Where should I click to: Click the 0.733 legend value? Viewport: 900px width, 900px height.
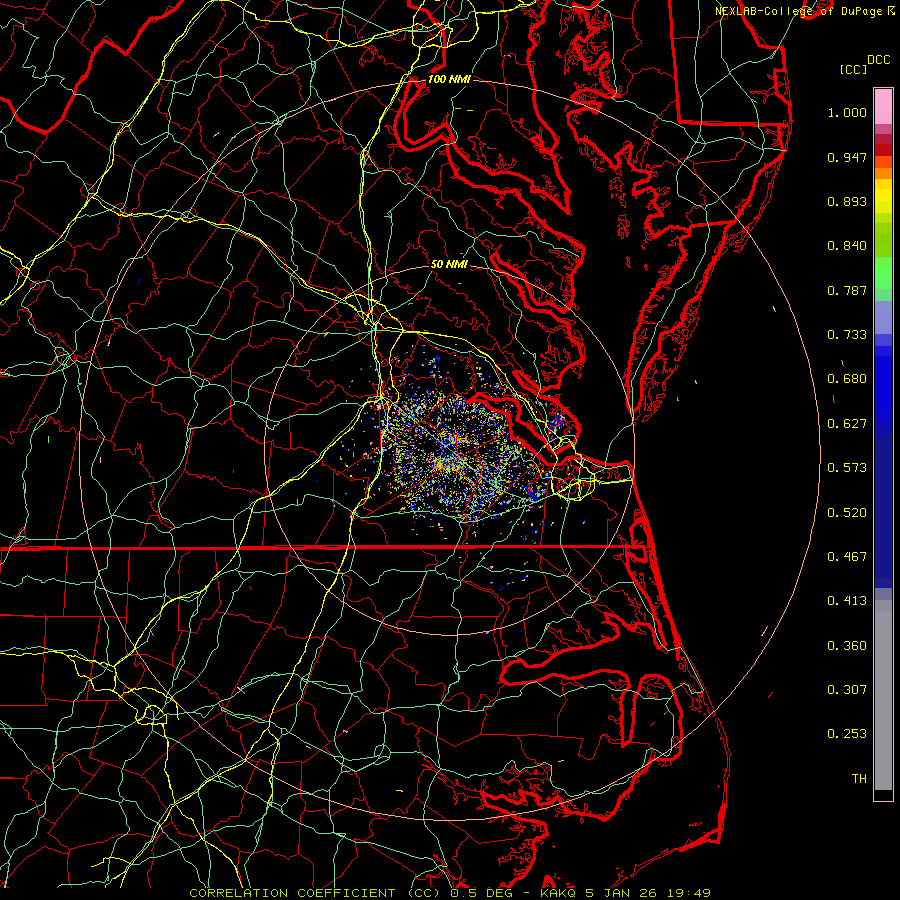(847, 335)
